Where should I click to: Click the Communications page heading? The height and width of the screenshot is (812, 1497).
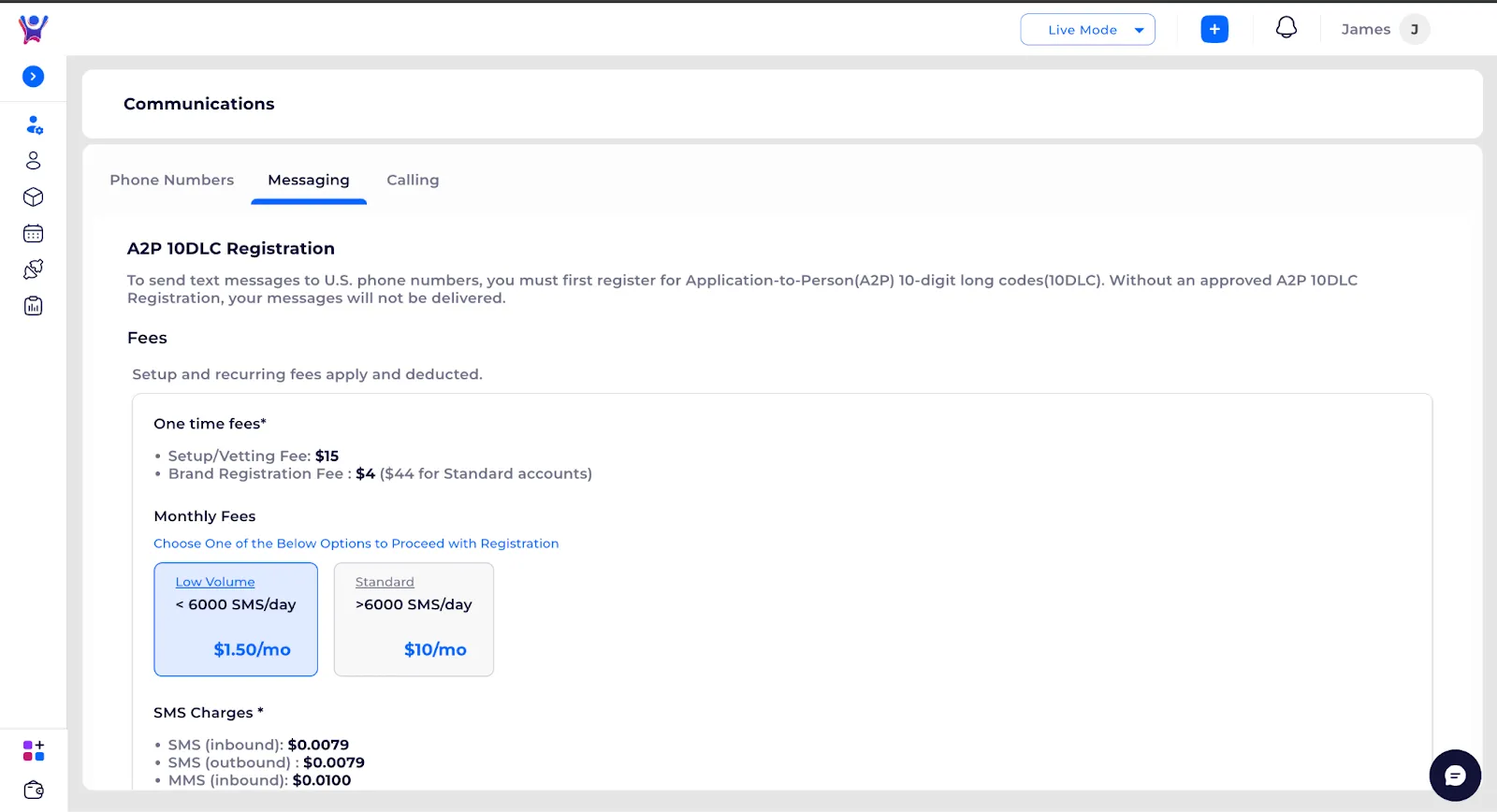point(199,104)
